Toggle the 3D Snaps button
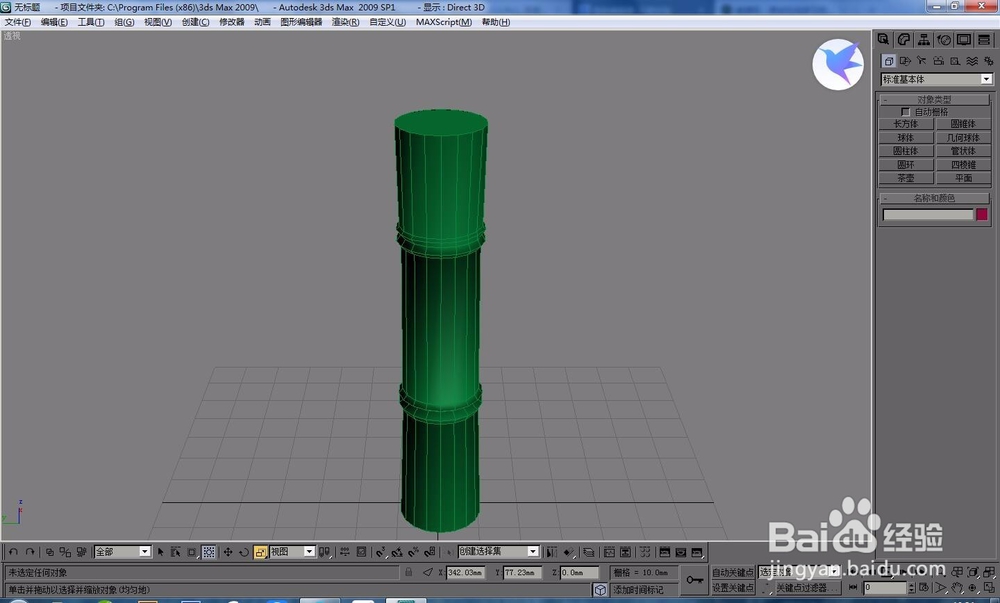This screenshot has height=603, width=1000. (x=381, y=552)
